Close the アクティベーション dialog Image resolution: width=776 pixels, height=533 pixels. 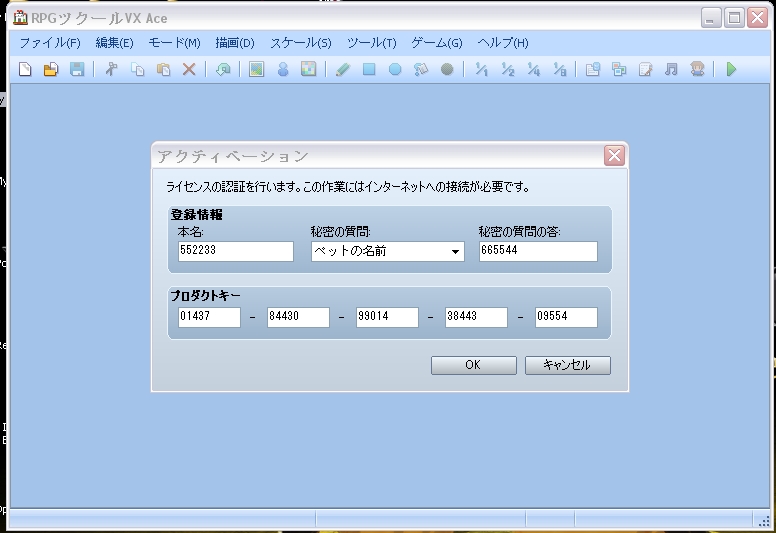pos(614,156)
